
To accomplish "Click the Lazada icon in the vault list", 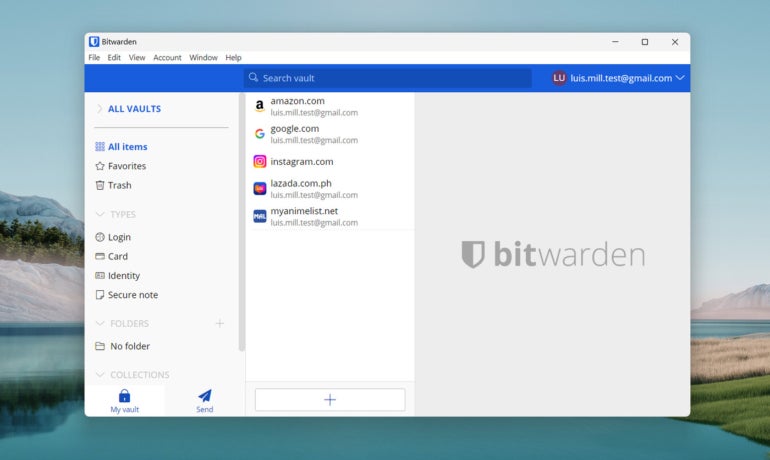I will click(259, 188).
